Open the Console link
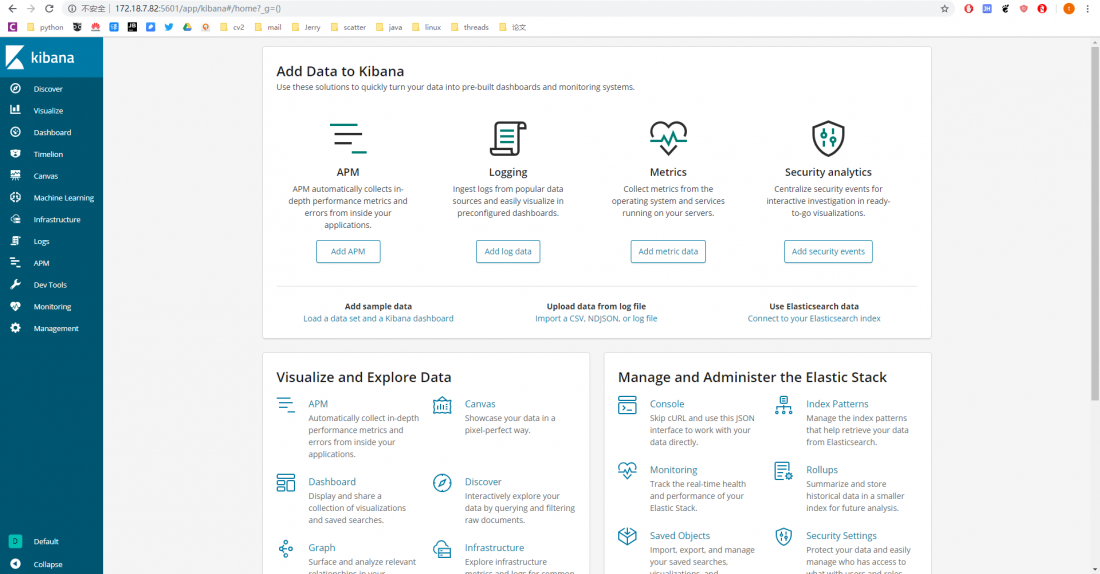1100x574 pixels. [x=666, y=404]
